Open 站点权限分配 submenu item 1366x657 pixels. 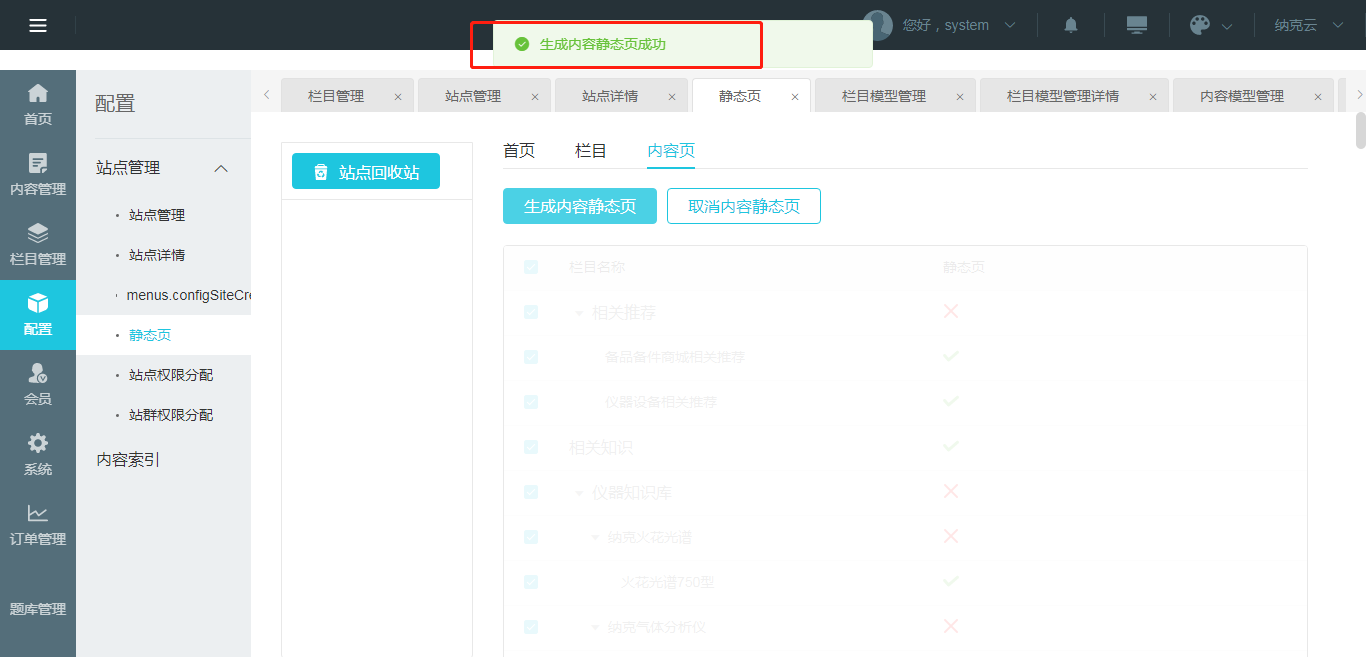pos(171,375)
